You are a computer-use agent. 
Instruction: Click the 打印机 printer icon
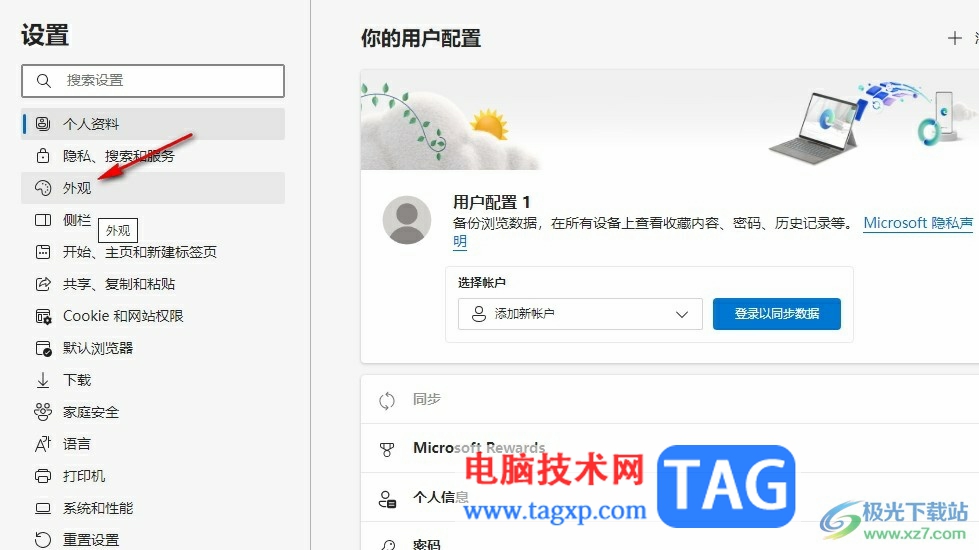coord(42,476)
